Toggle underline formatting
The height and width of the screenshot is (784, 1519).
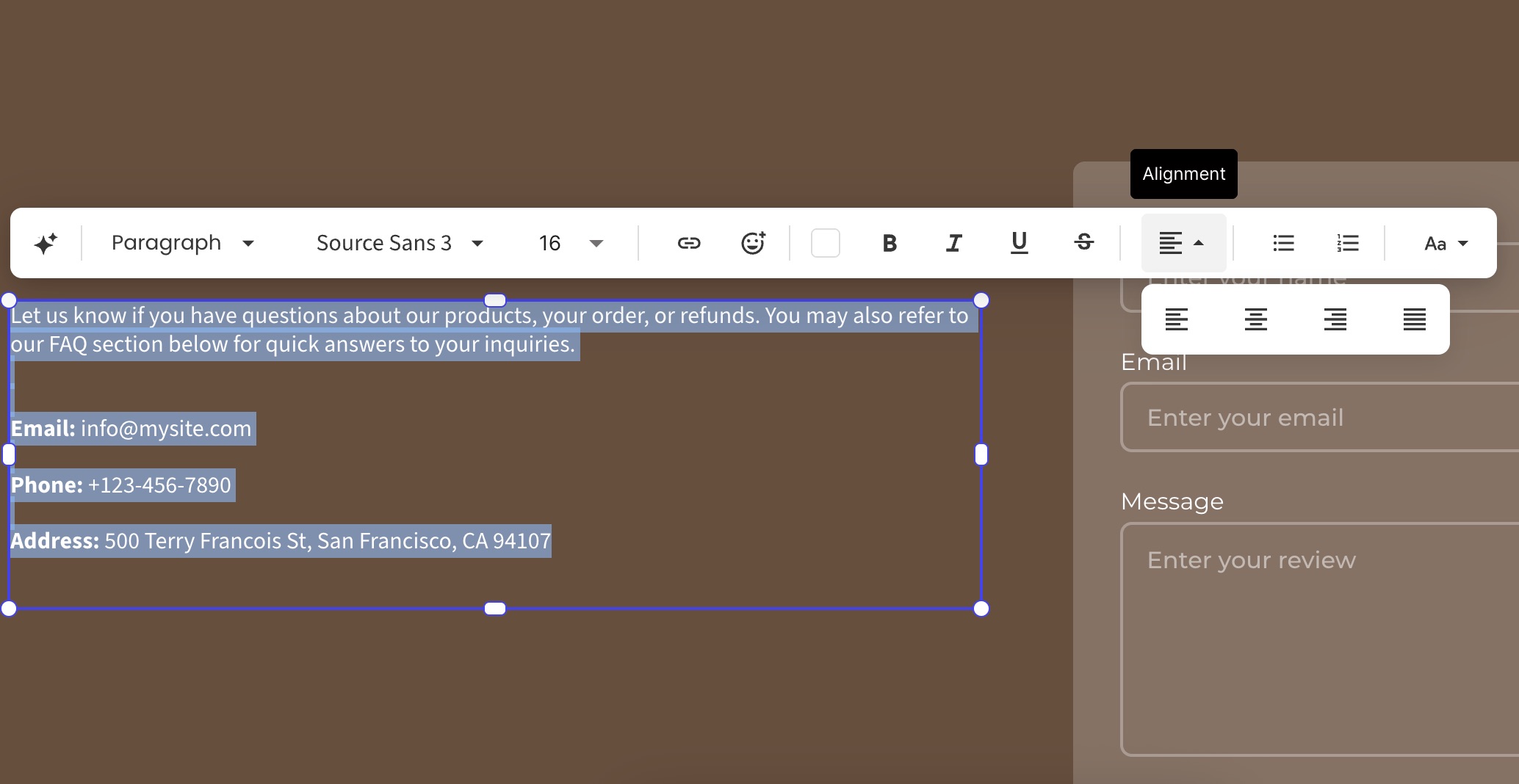[x=1019, y=243]
